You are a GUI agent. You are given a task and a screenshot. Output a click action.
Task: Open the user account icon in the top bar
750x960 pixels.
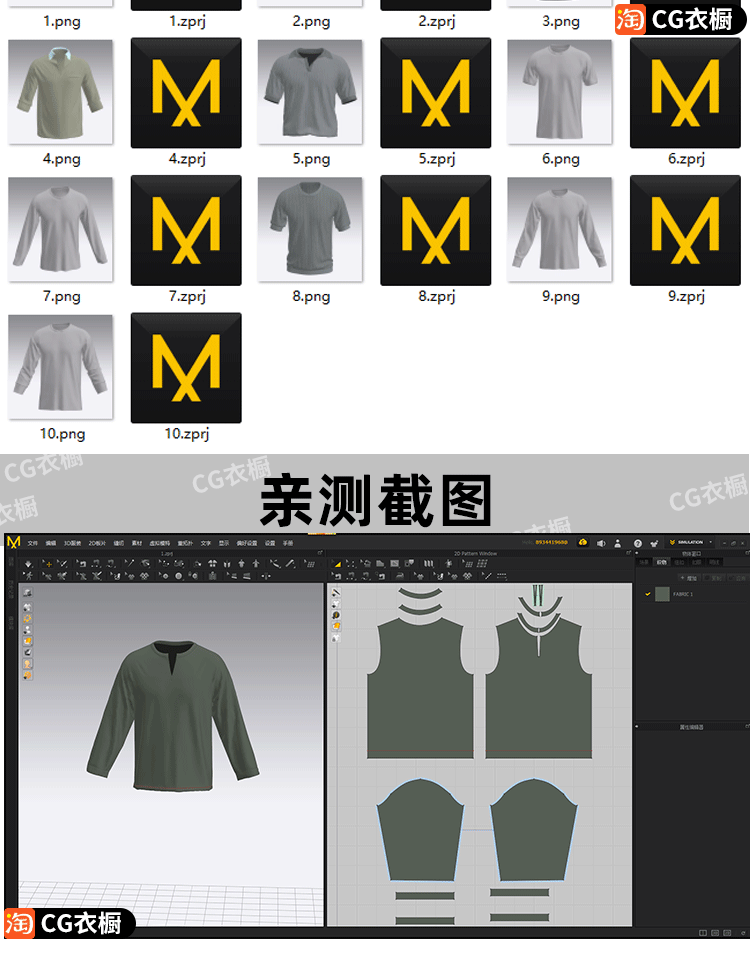618,543
